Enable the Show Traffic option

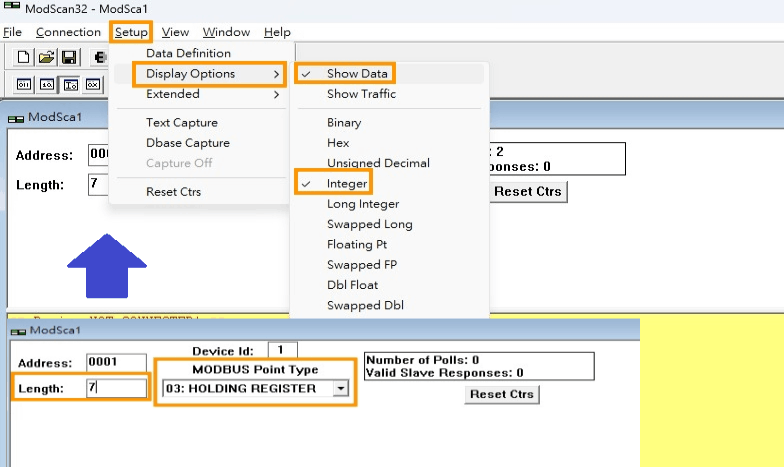pyautogui.click(x=361, y=94)
